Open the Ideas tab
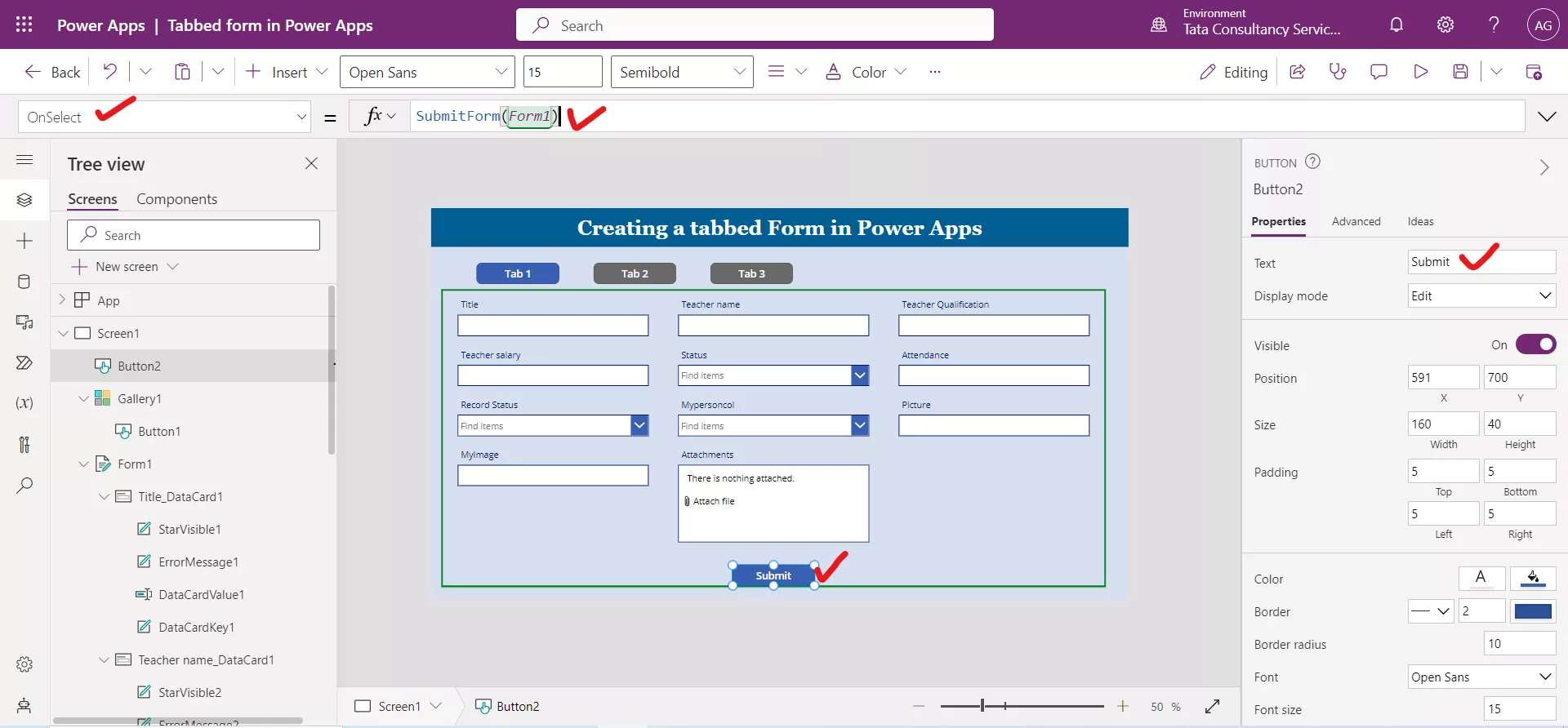This screenshot has height=728, width=1568. [1420, 221]
